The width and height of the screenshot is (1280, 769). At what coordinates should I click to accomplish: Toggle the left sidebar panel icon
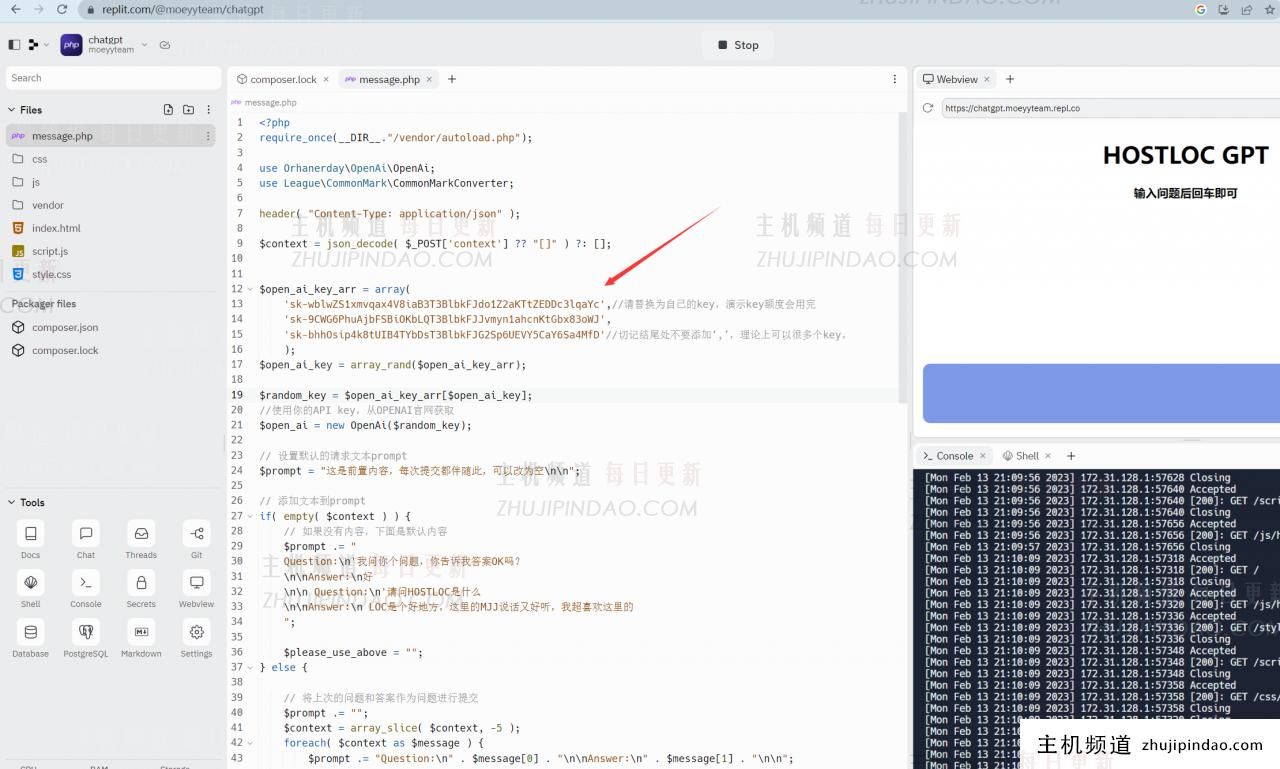(14, 45)
